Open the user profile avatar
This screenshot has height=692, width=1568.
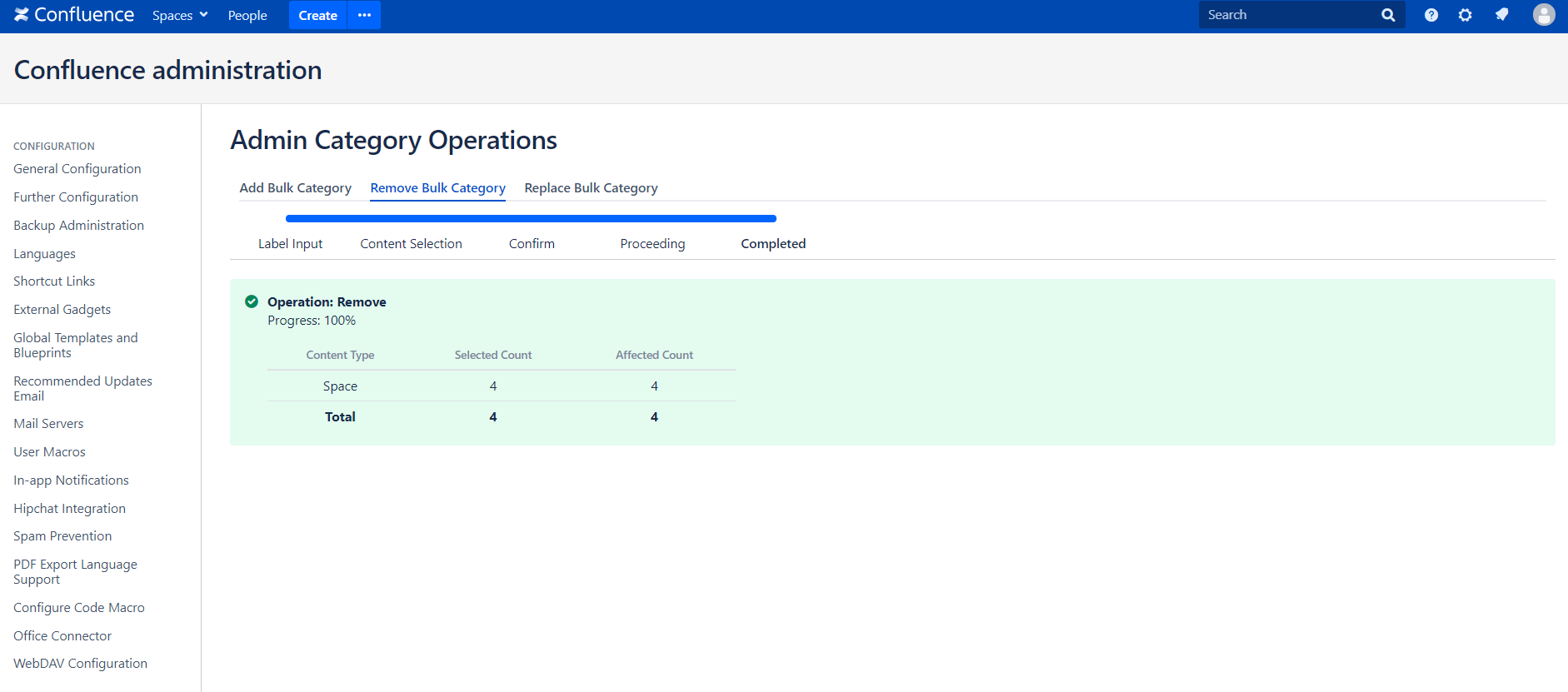1544,15
